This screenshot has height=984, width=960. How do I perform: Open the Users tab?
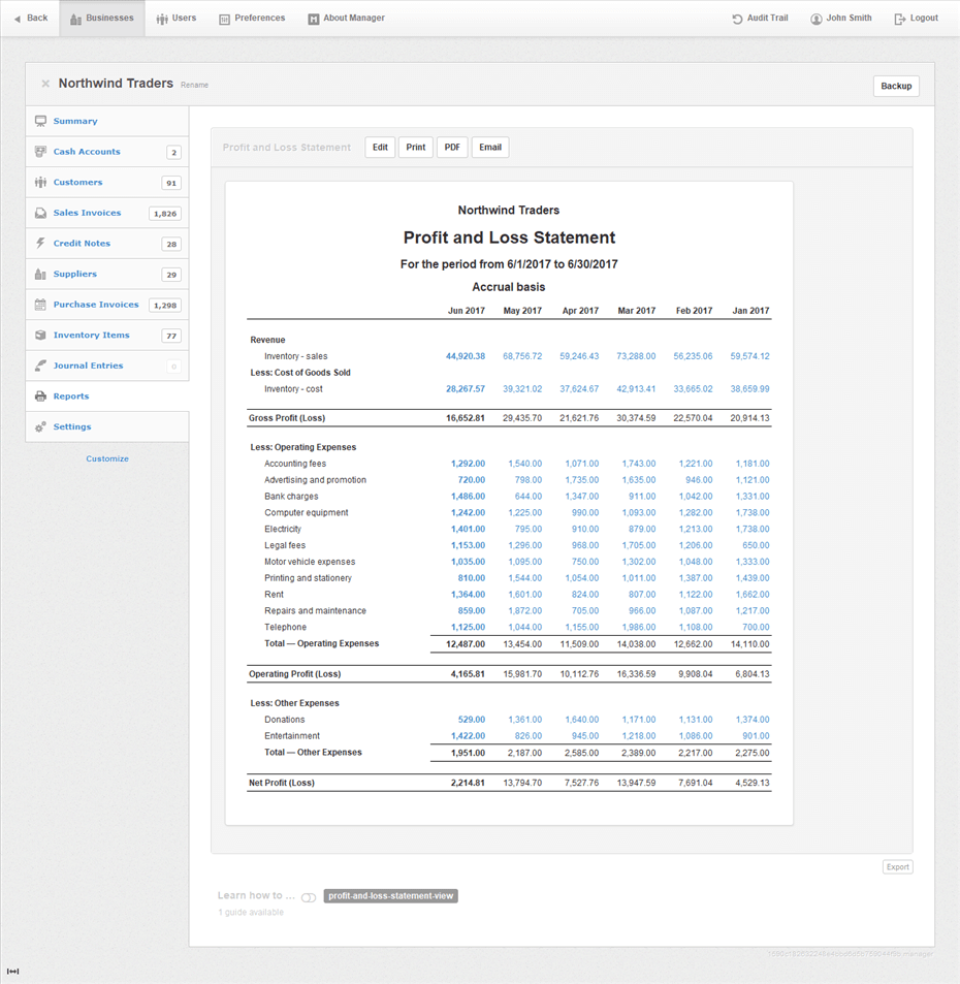176,17
